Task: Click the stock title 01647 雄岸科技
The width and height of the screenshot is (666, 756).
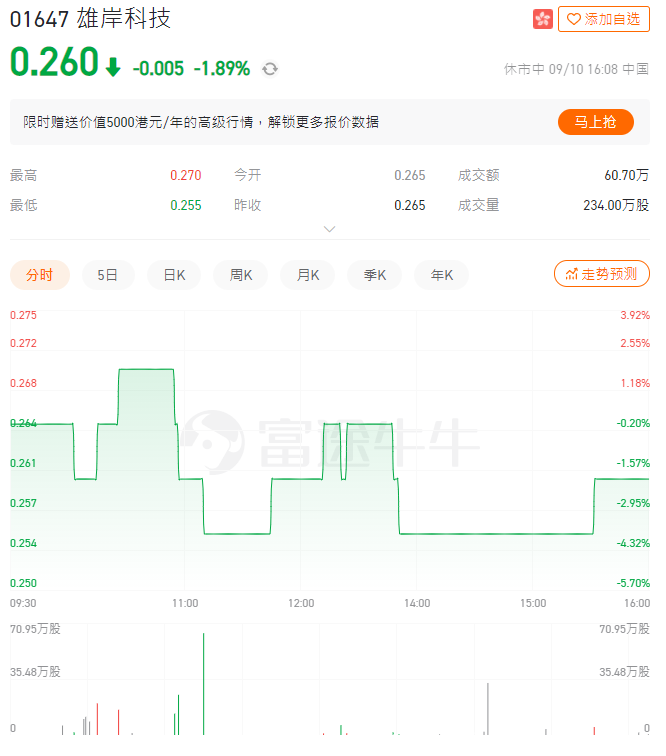Action: tap(90, 19)
